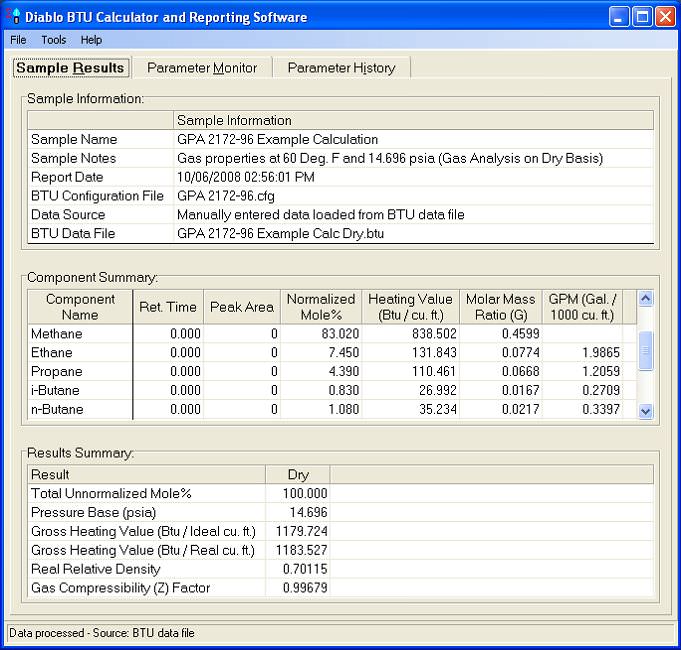Click the Component Name column header

point(80,307)
